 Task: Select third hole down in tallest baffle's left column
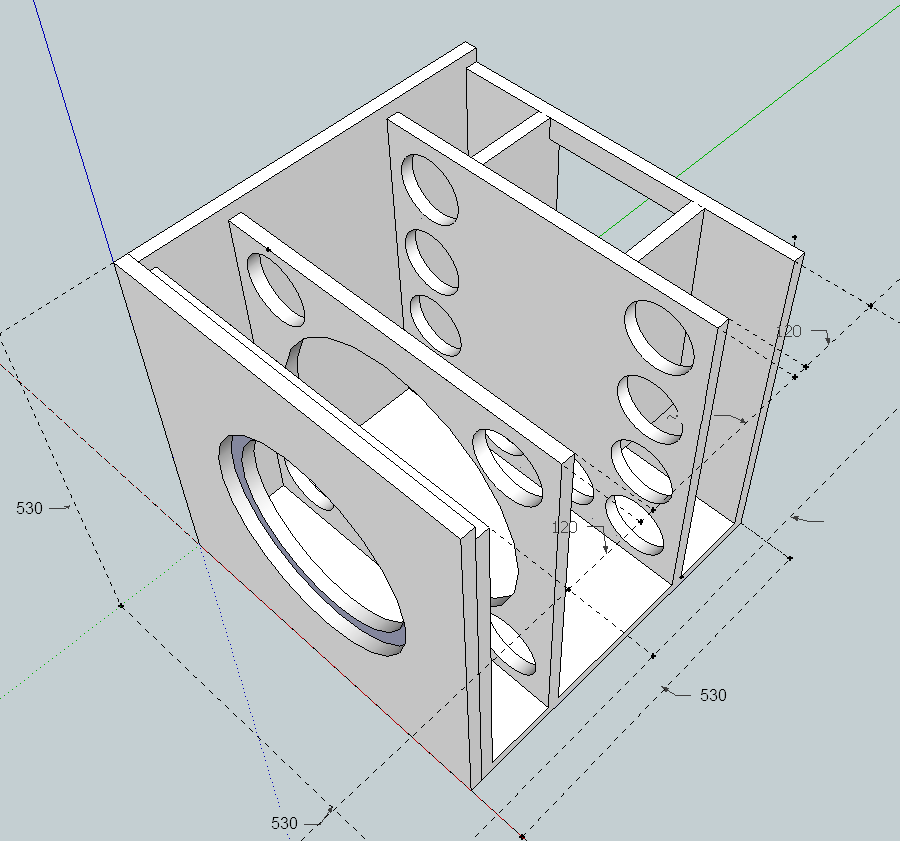click(x=436, y=325)
